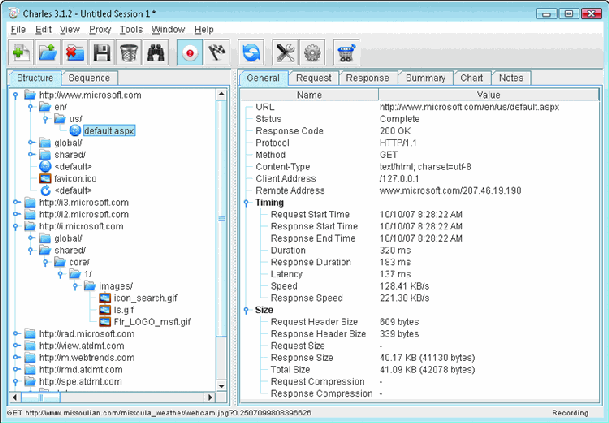Open the Window menu
This screenshot has height=423, width=609.
[168, 30]
